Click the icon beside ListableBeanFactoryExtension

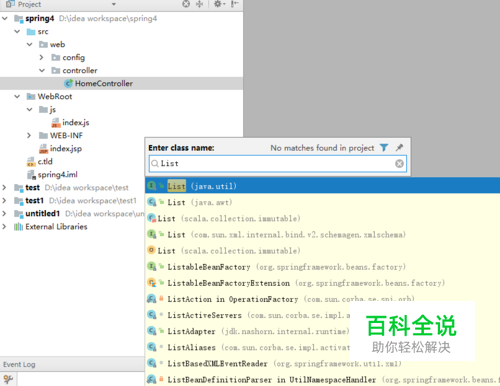click(x=152, y=283)
